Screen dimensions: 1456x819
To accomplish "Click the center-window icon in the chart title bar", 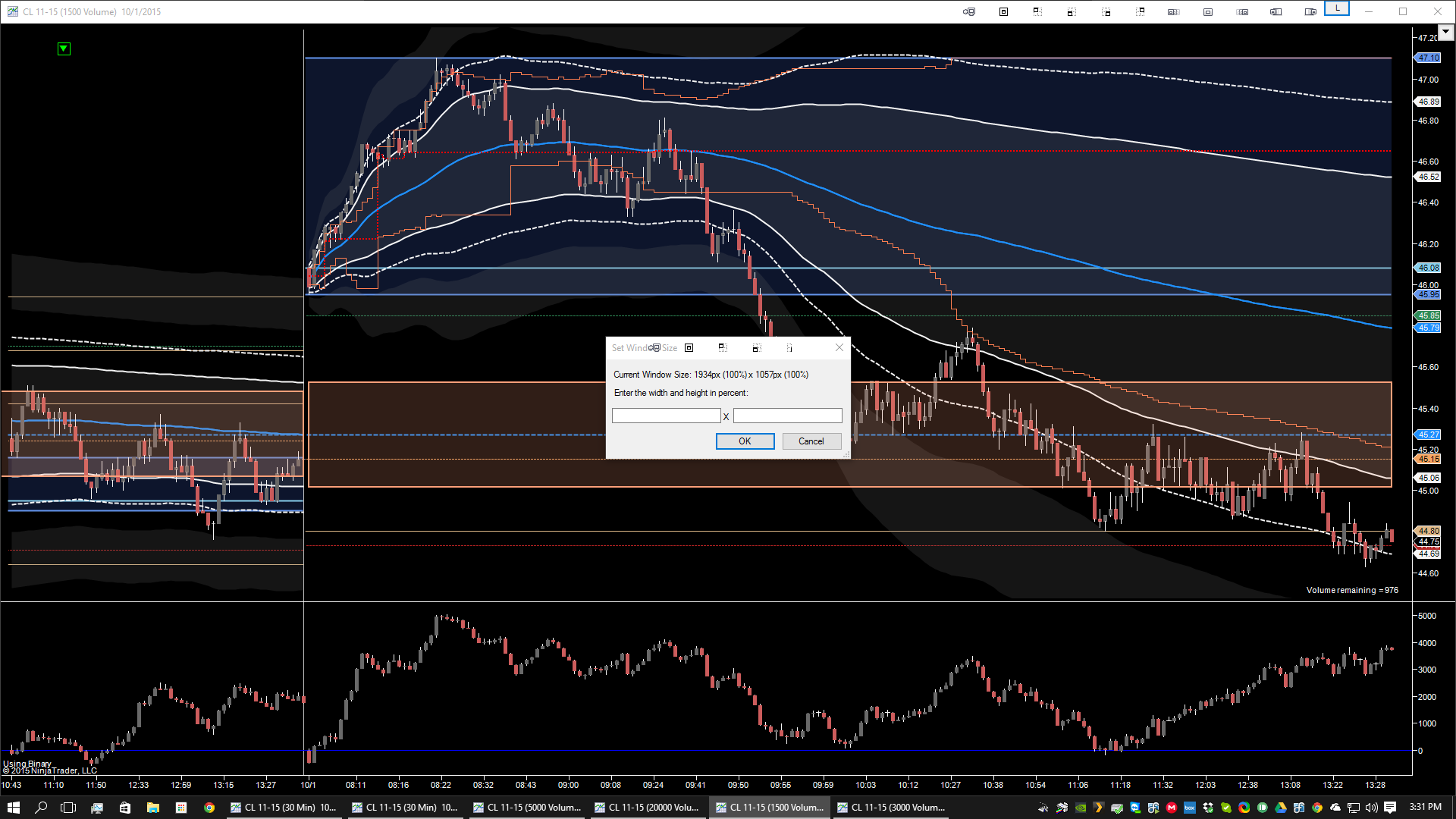I will tap(1003, 11).
